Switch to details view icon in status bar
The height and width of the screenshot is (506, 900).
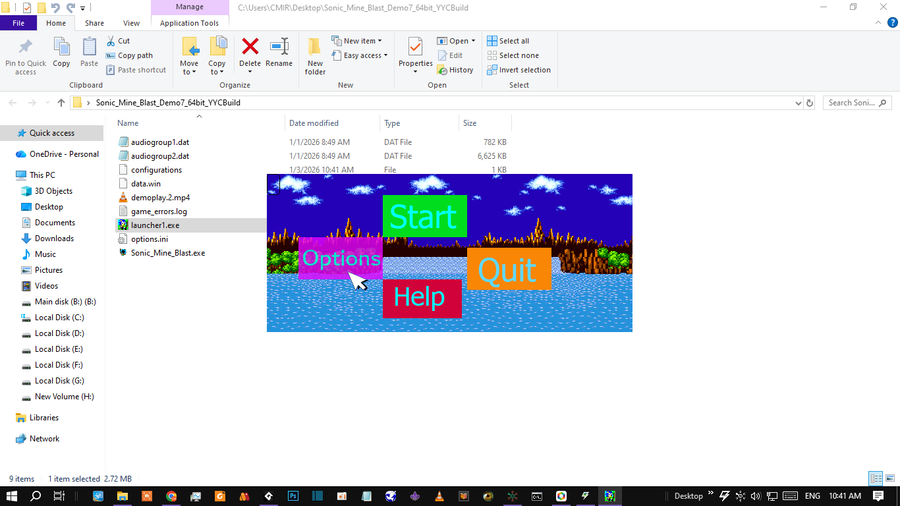click(875, 478)
